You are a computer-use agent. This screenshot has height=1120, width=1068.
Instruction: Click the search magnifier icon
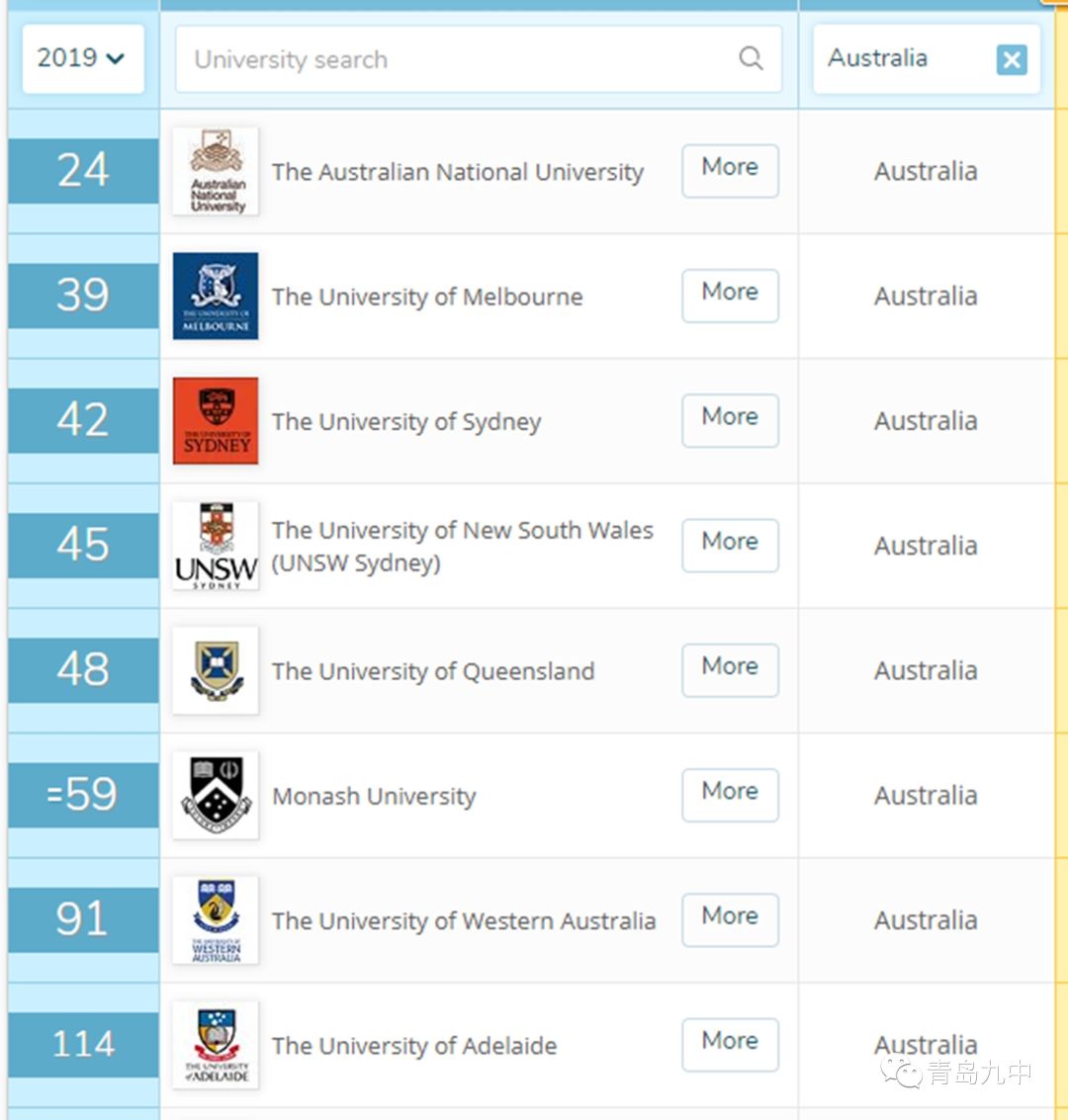(x=751, y=58)
